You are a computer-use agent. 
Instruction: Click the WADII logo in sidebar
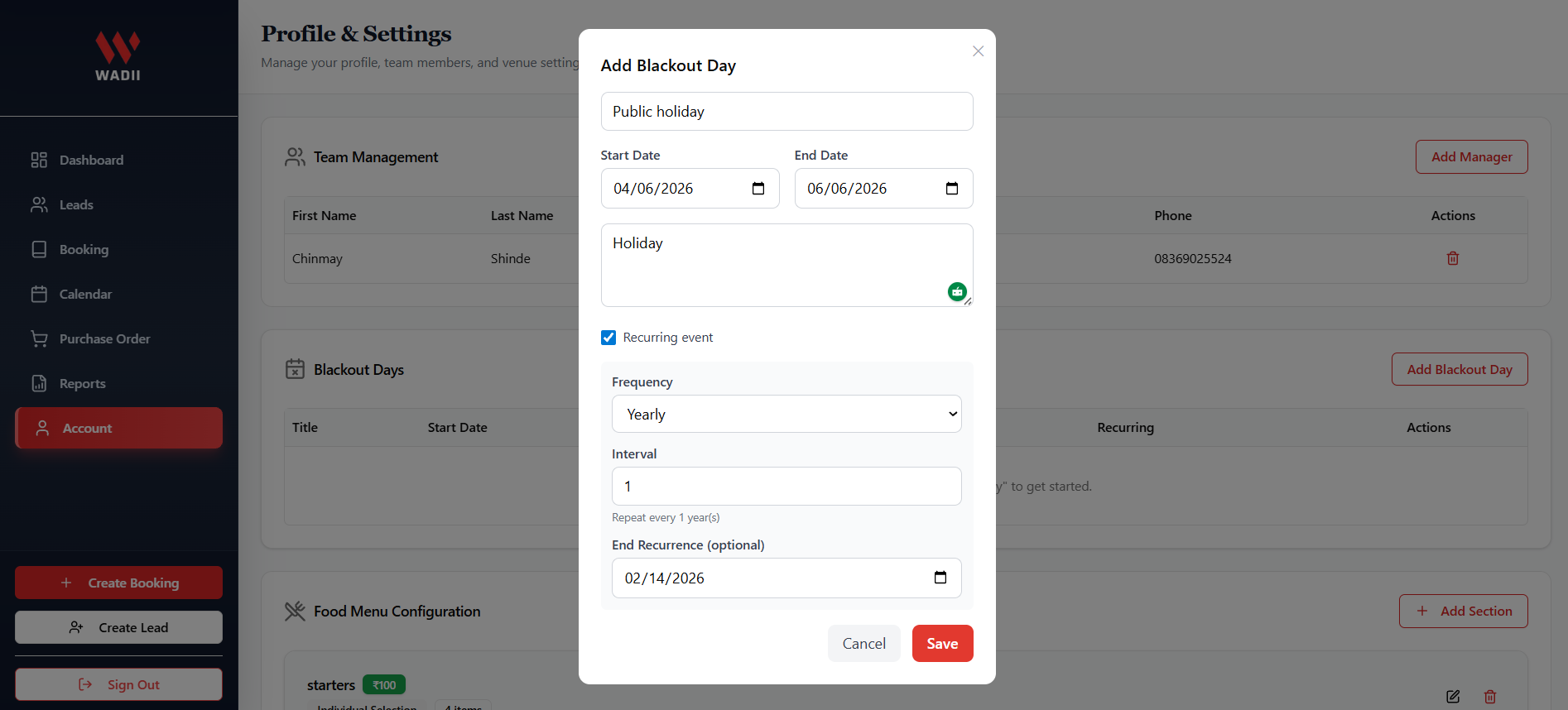point(118,56)
